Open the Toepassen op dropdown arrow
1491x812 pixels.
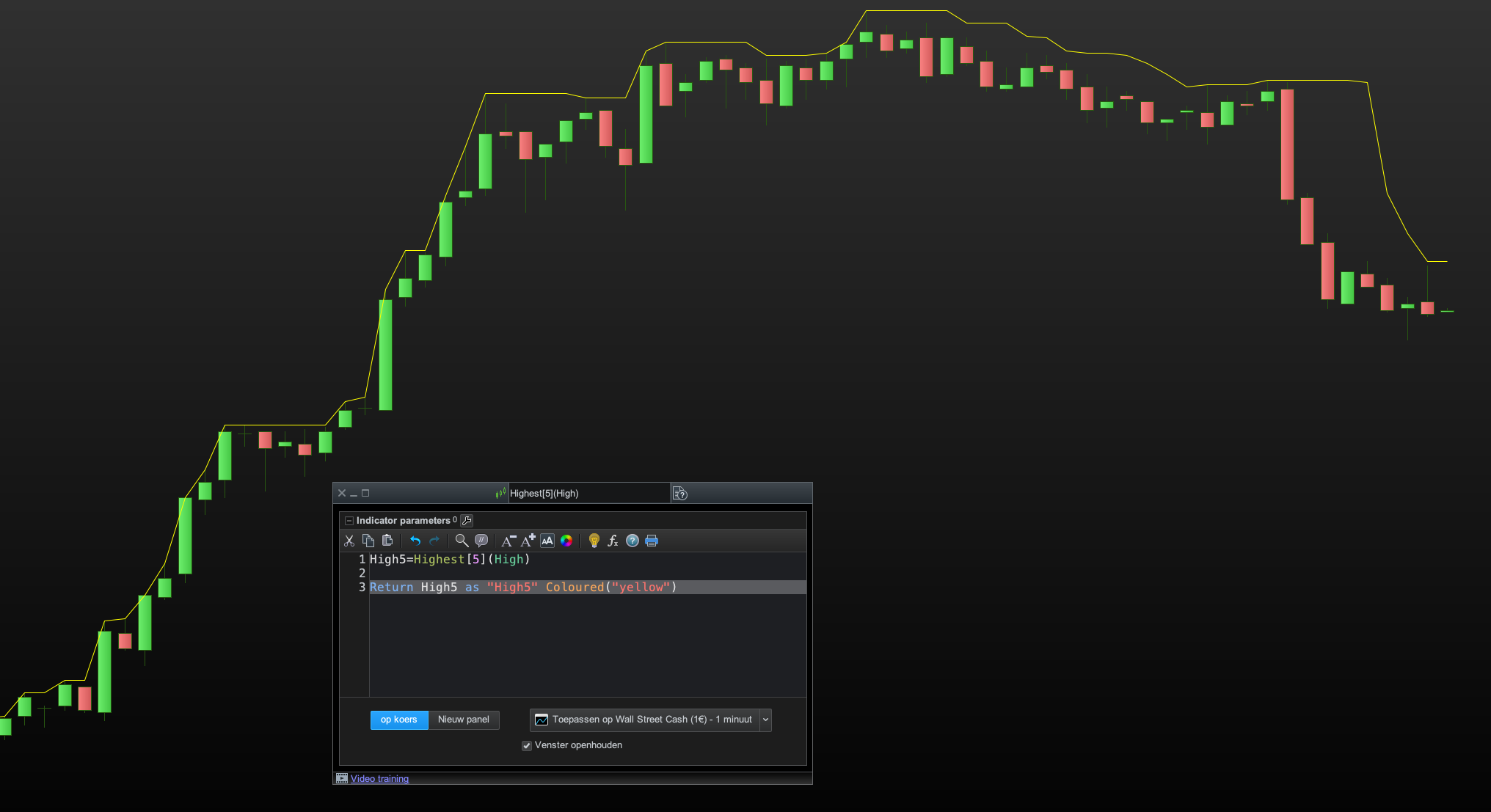[765, 720]
